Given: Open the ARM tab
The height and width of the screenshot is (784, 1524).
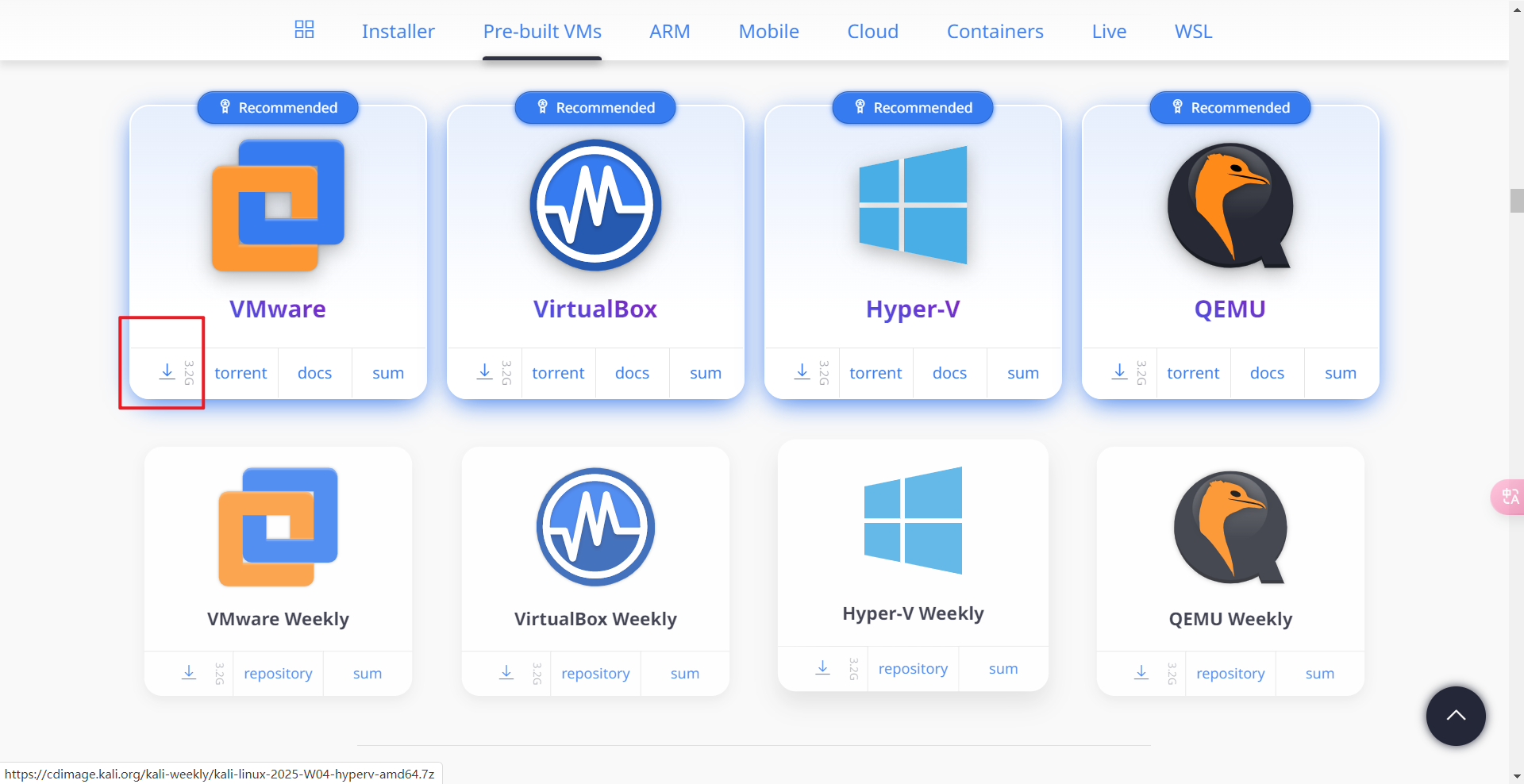Looking at the screenshot, I should [670, 31].
